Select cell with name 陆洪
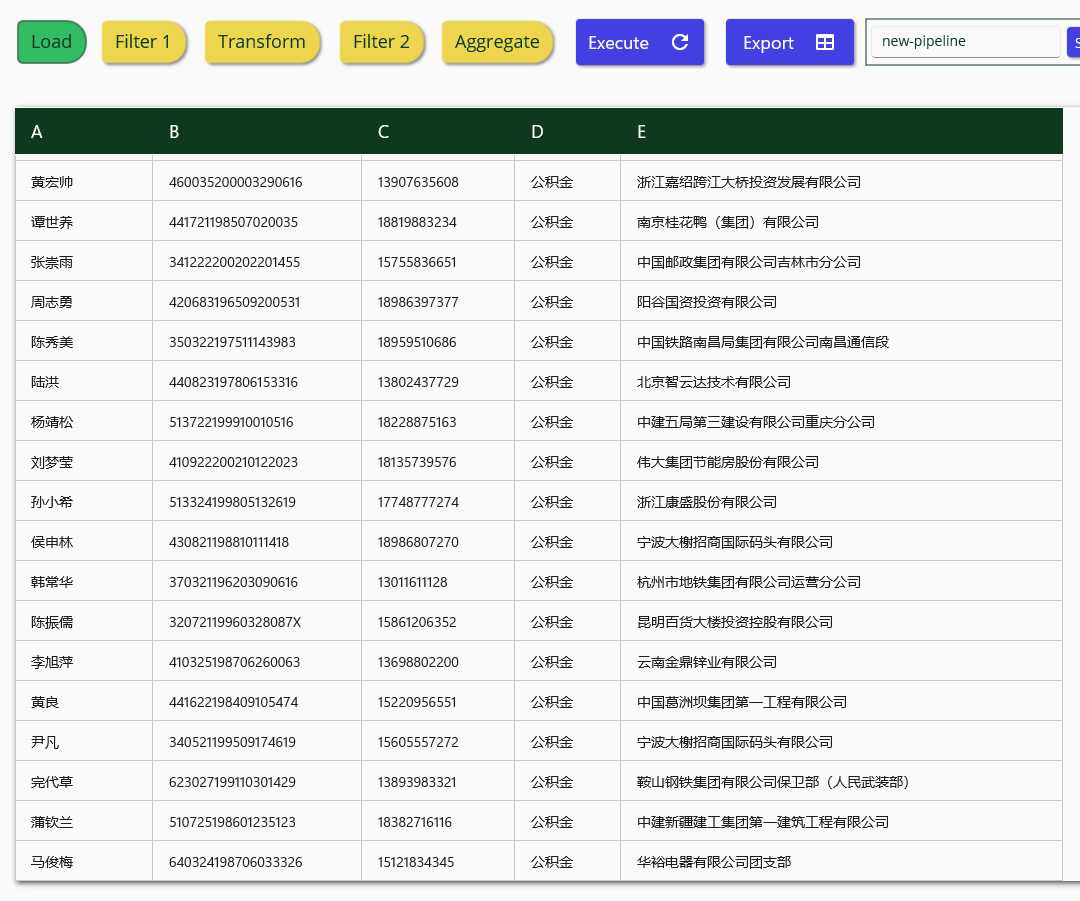 (x=84, y=382)
